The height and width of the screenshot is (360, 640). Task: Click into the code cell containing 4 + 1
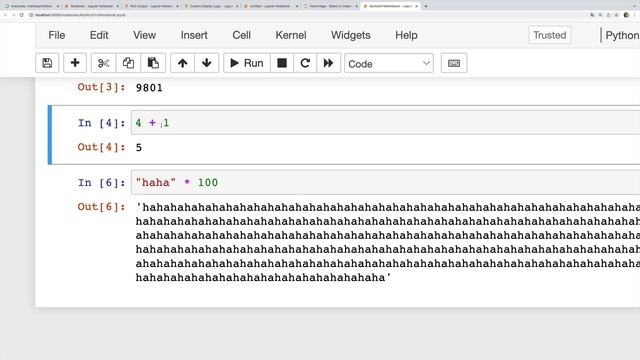(x=385, y=122)
